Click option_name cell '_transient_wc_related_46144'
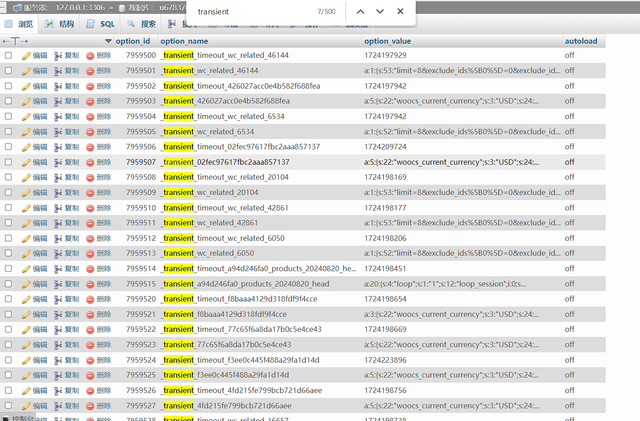The height and width of the screenshot is (421, 640). [x=209, y=71]
